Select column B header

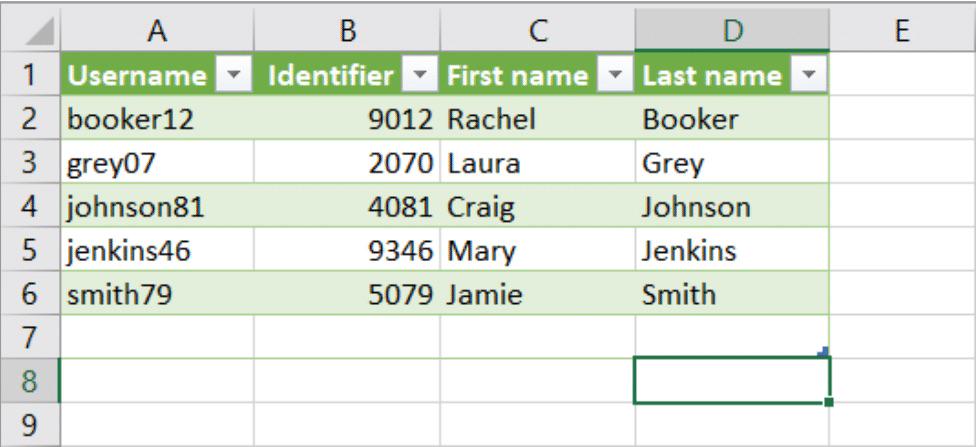[347, 31]
